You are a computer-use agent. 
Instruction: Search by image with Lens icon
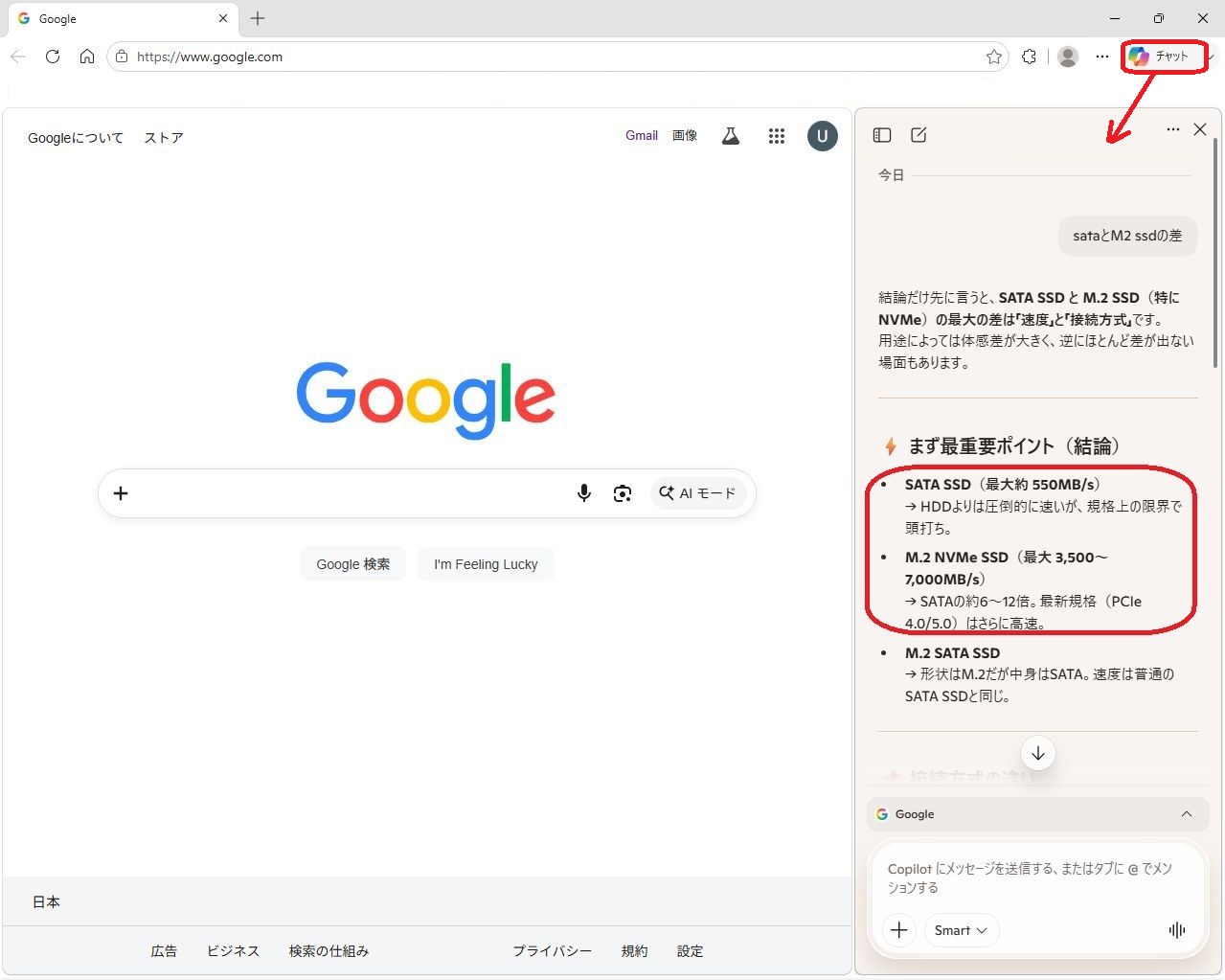pos(623,493)
